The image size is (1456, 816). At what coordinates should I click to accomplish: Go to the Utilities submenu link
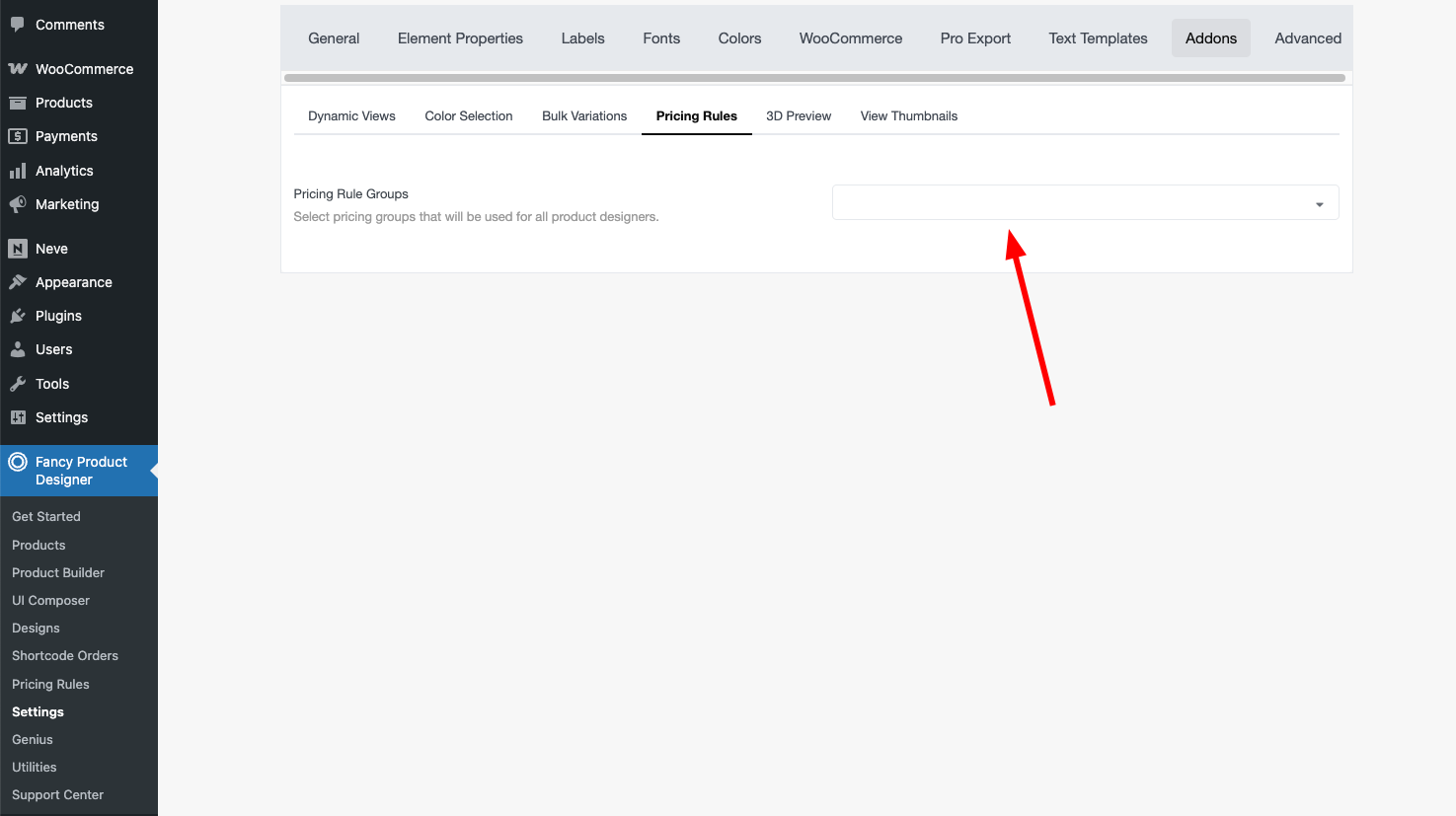click(35, 767)
